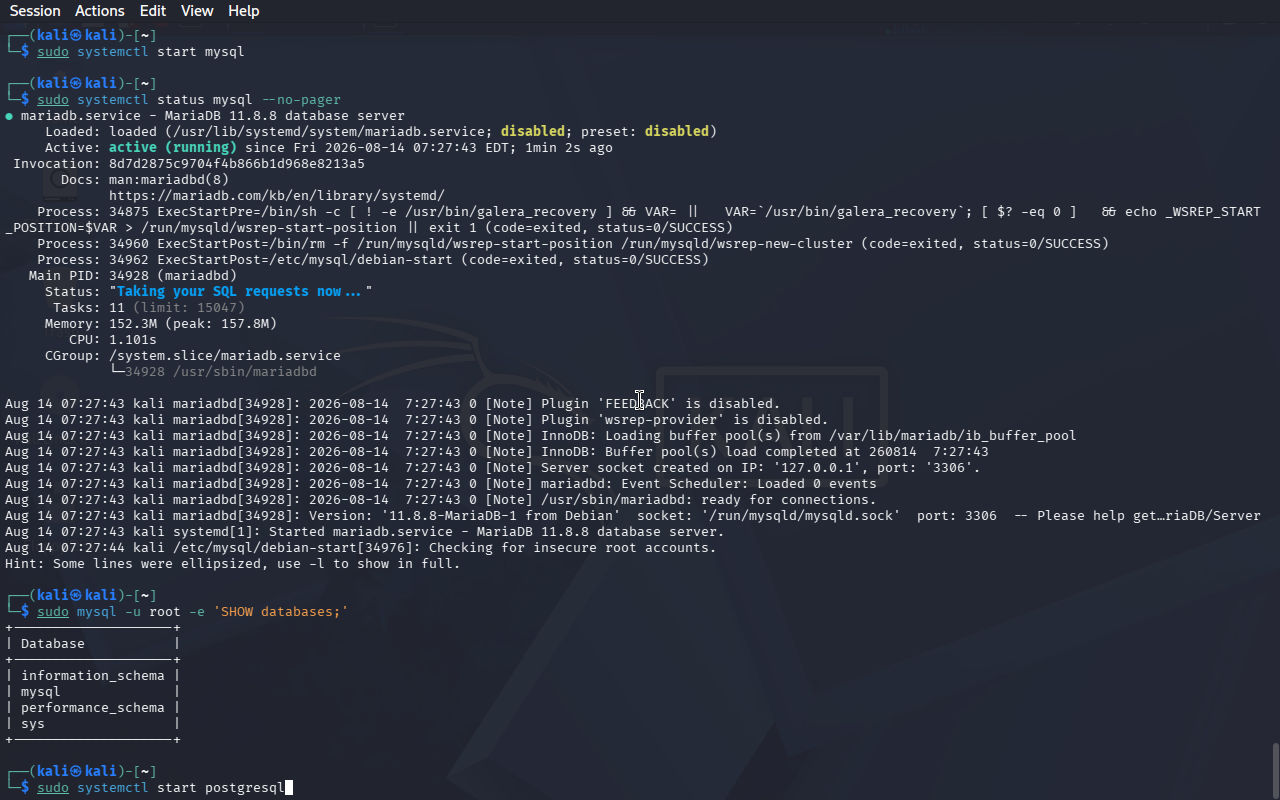Image resolution: width=1280 pixels, height=800 pixels.
Task: Click the CPU time '1.101s'
Action: tap(133, 340)
